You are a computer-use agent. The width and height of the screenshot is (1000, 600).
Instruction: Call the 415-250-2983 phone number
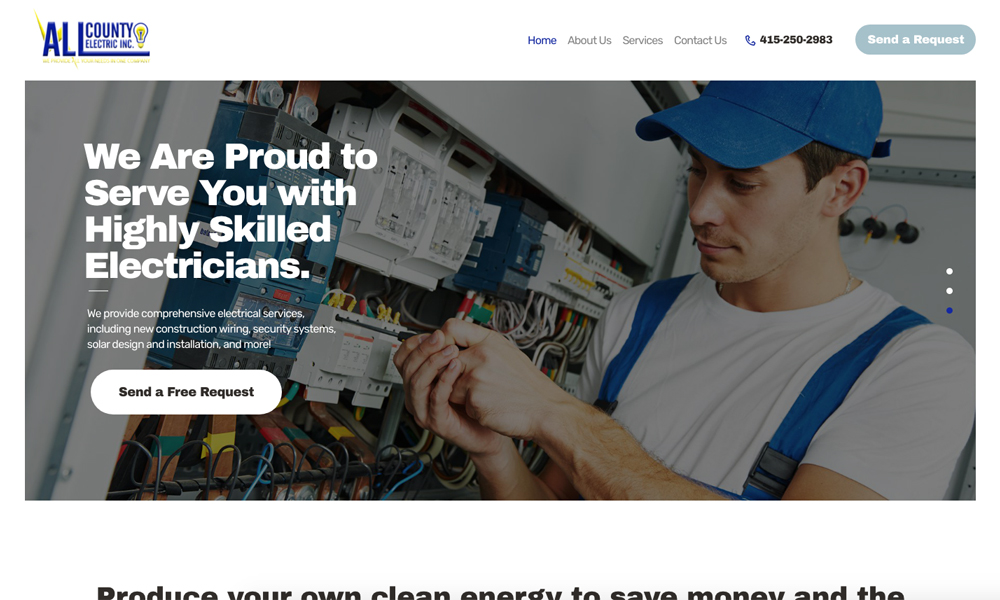click(795, 40)
